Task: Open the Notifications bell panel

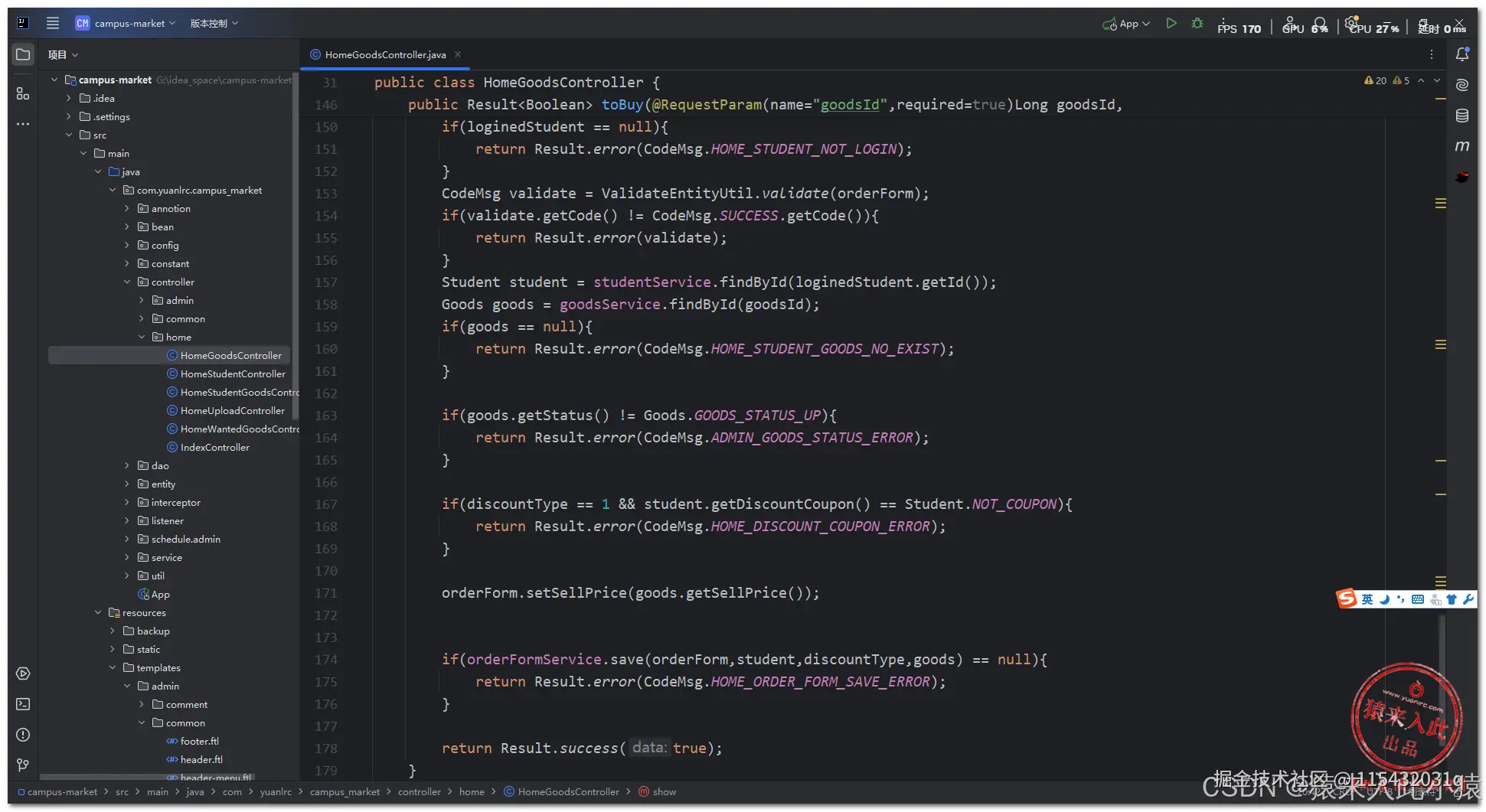Action: (1462, 54)
